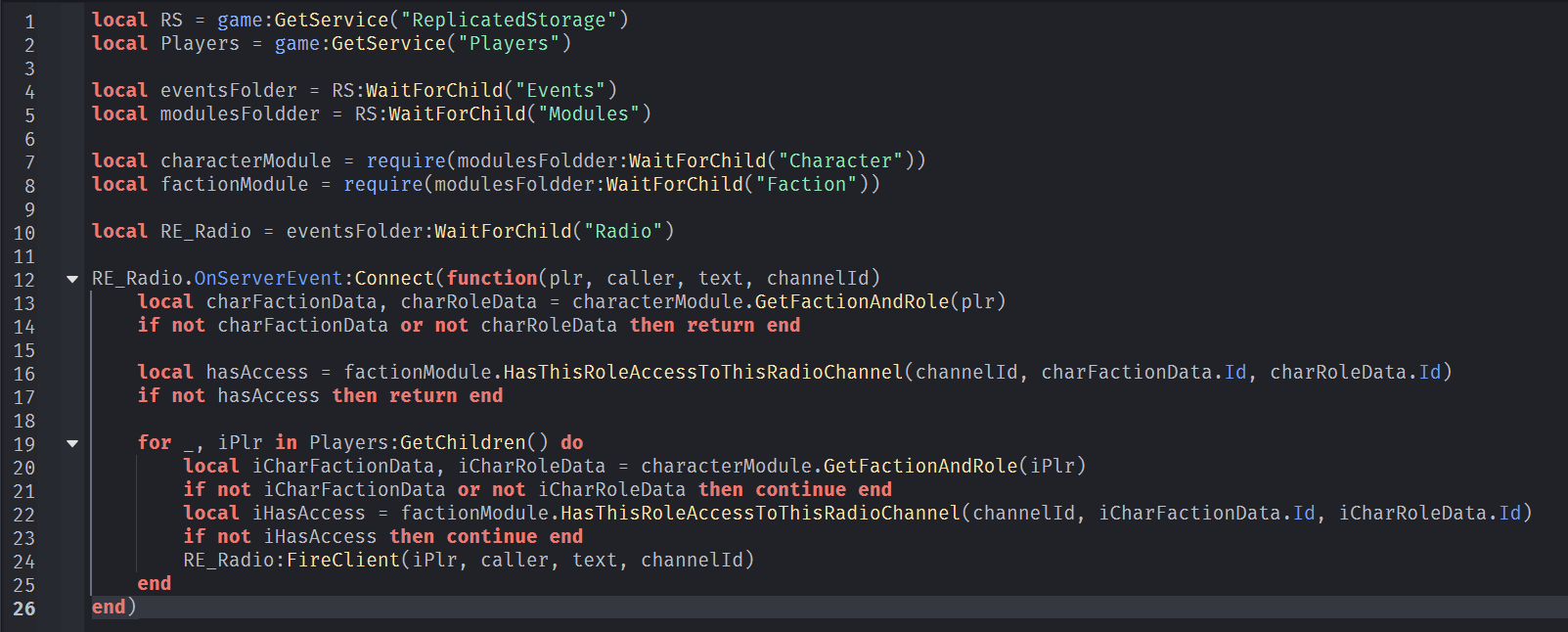The height and width of the screenshot is (632, 1568).
Task: Click HasThisRoleAccessToThisRadioChannel on line 16
Action: (x=703, y=372)
